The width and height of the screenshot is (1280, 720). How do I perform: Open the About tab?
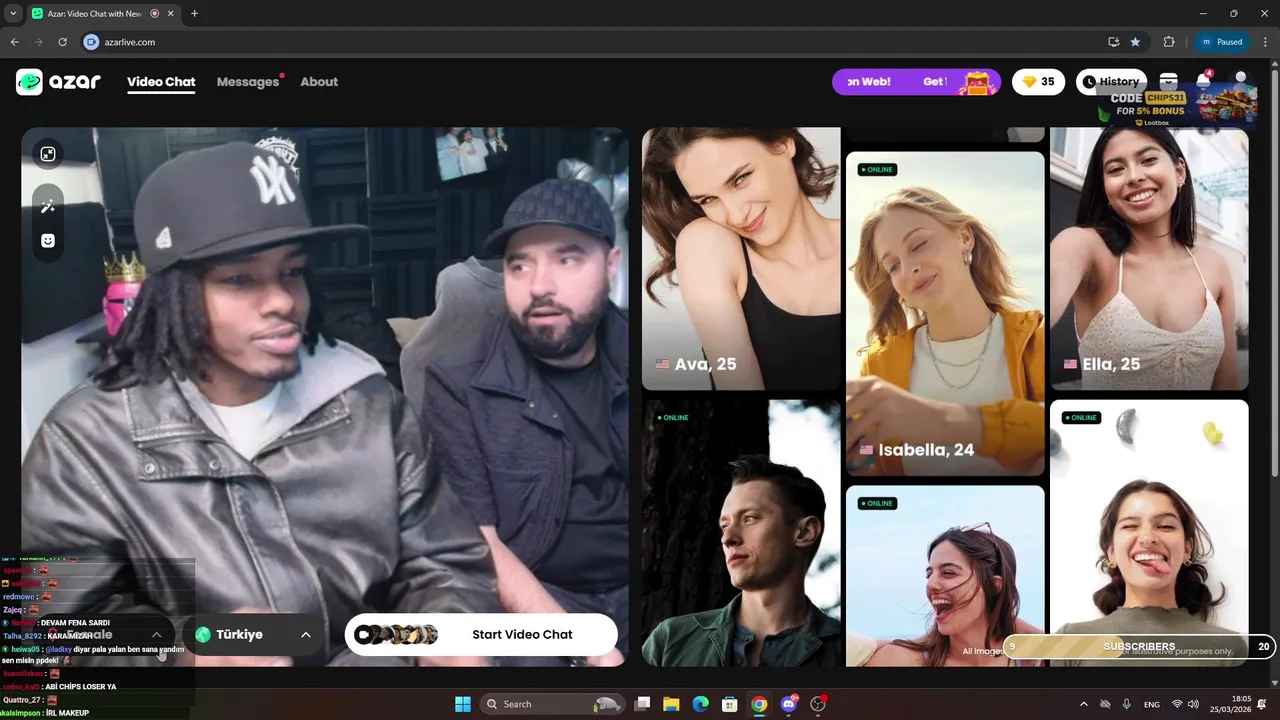coord(319,82)
